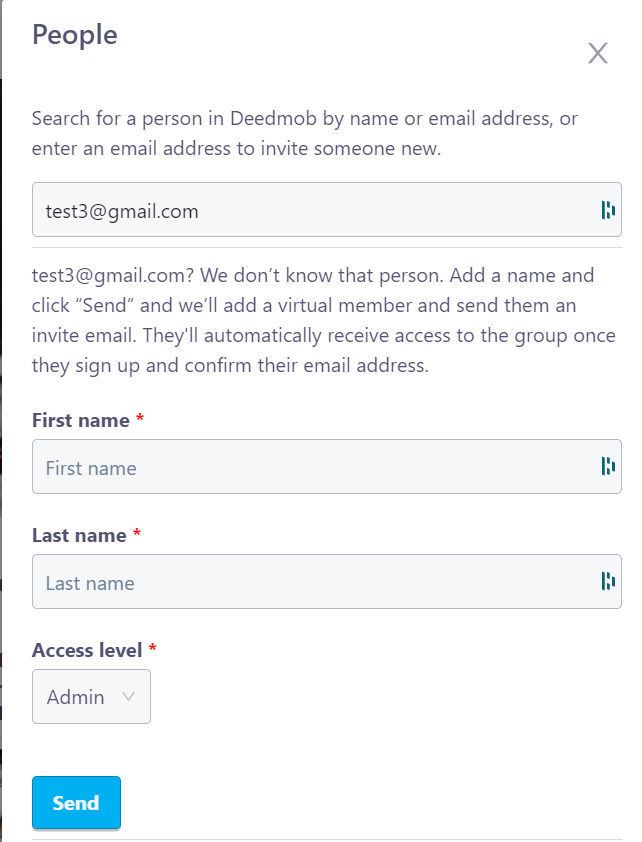Click the selected Admin value text
This screenshot has height=842, width=642.
point(76,697)
